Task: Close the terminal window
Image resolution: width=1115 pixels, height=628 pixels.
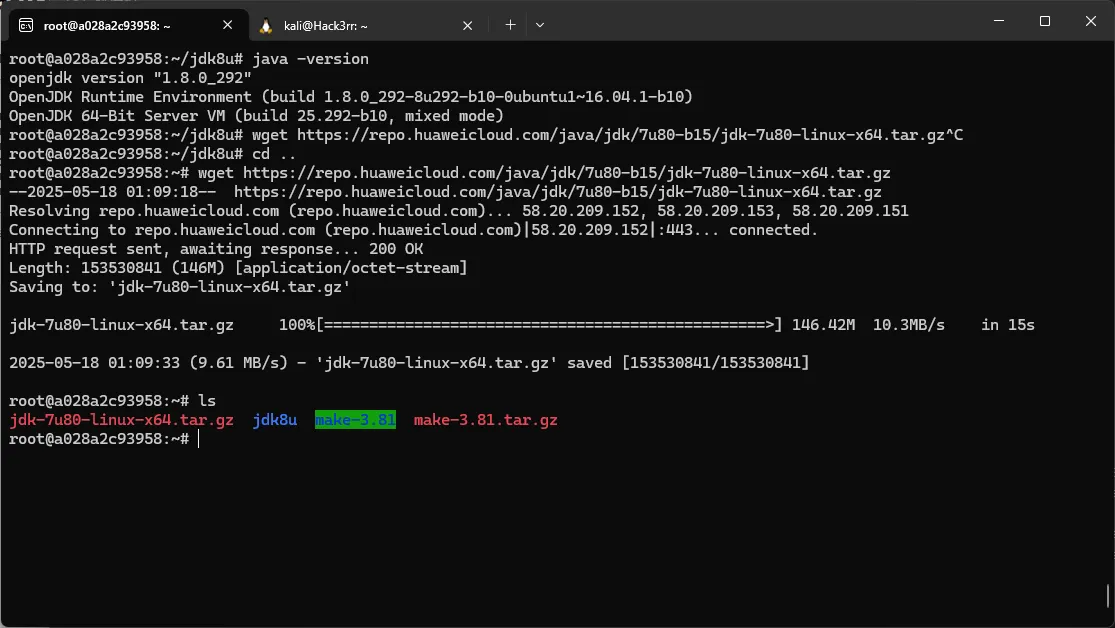Action: 1091,21
